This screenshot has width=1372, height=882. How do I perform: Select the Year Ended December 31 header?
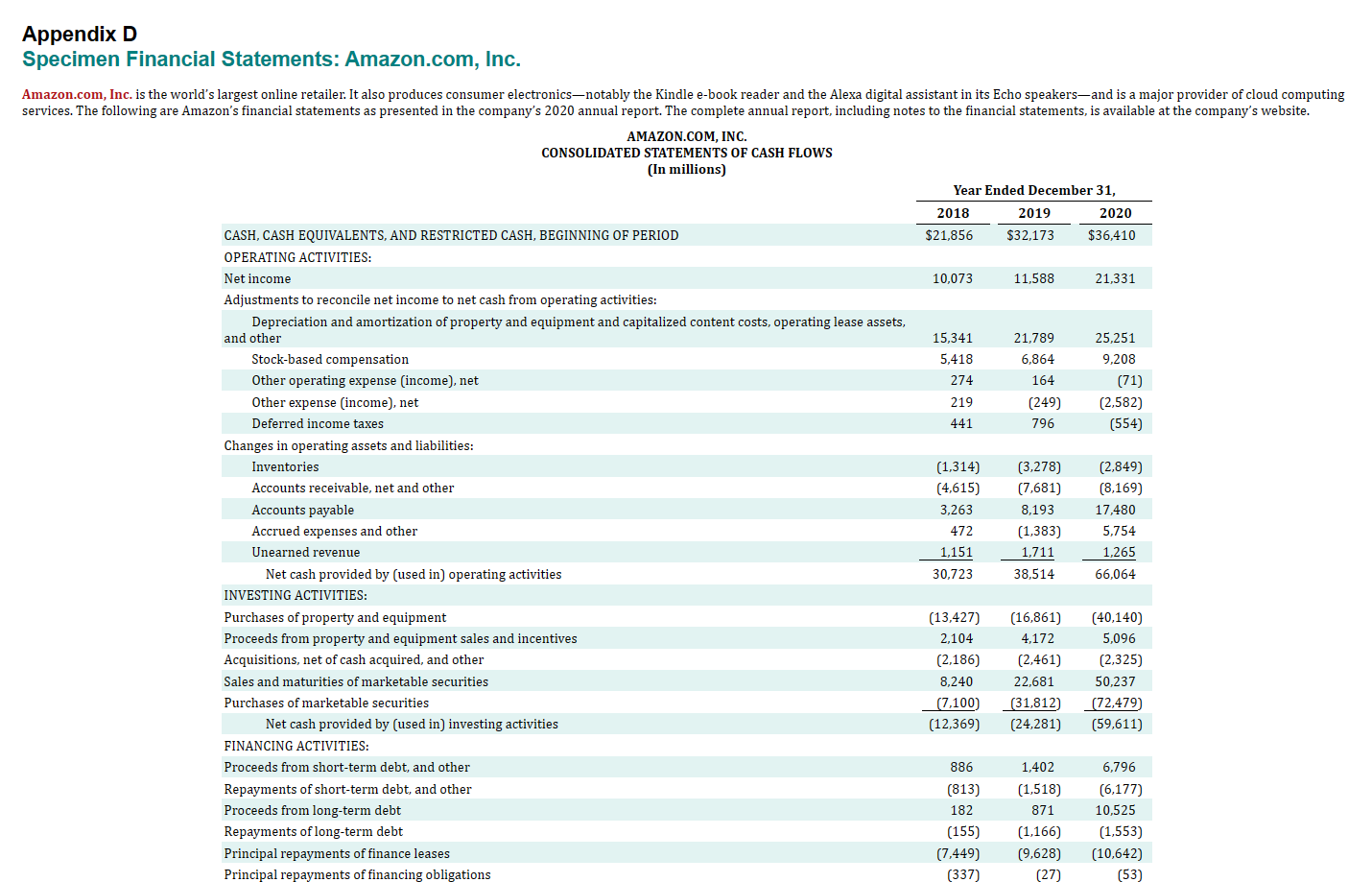tap(1034, 190)
